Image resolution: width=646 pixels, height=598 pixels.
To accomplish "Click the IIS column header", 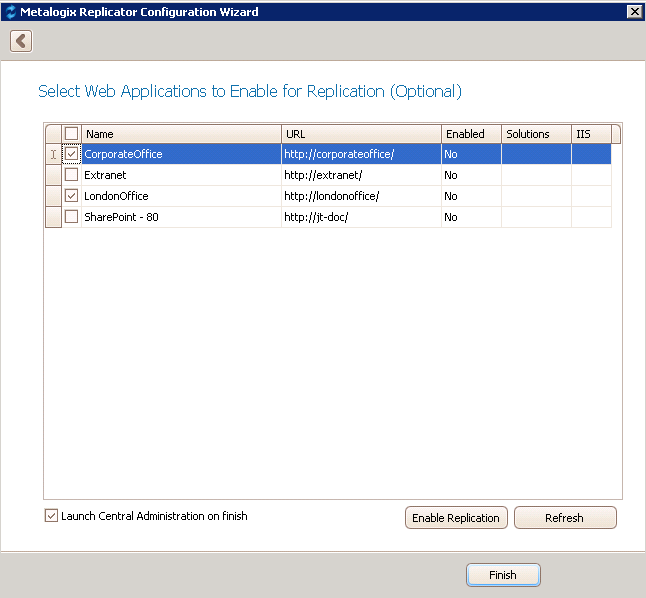I will [x=592, y=134].
